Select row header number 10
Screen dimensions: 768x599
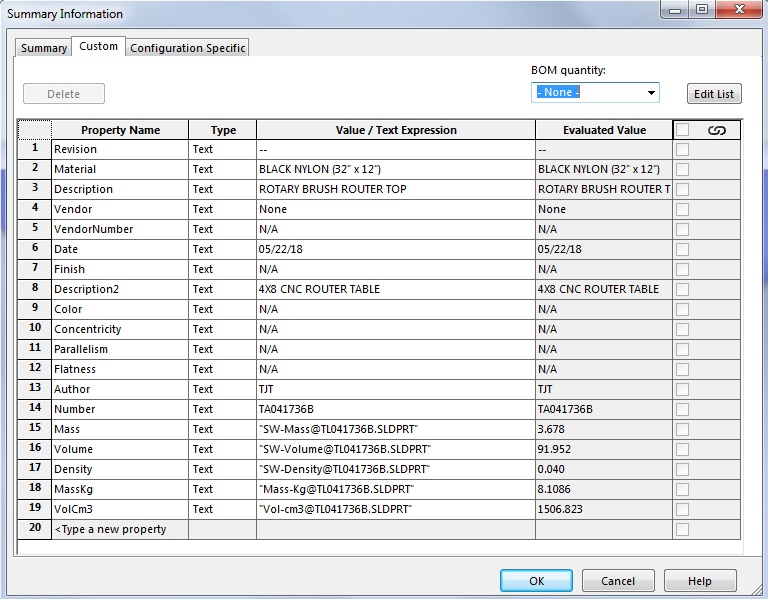34,330
